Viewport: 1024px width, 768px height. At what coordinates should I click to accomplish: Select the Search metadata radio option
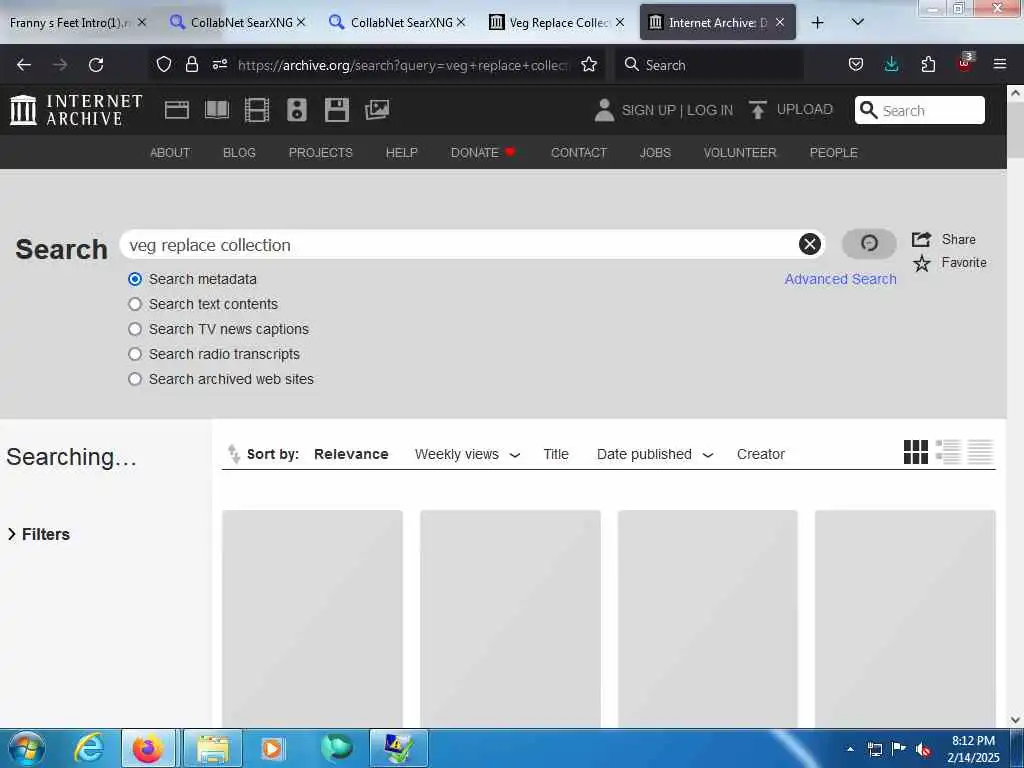click(135, 280)
